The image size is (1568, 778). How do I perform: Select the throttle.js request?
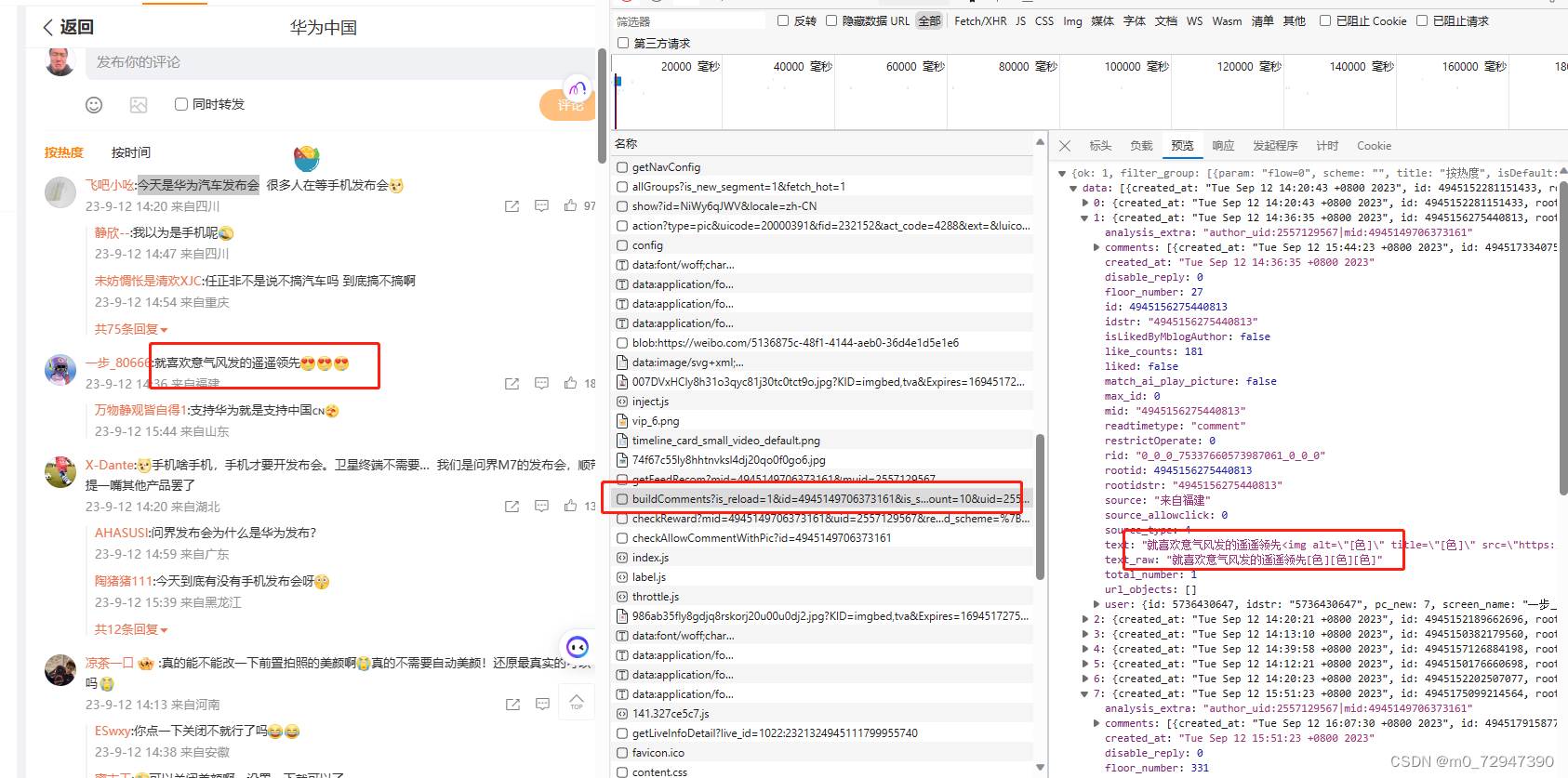[x=656, y=597]
